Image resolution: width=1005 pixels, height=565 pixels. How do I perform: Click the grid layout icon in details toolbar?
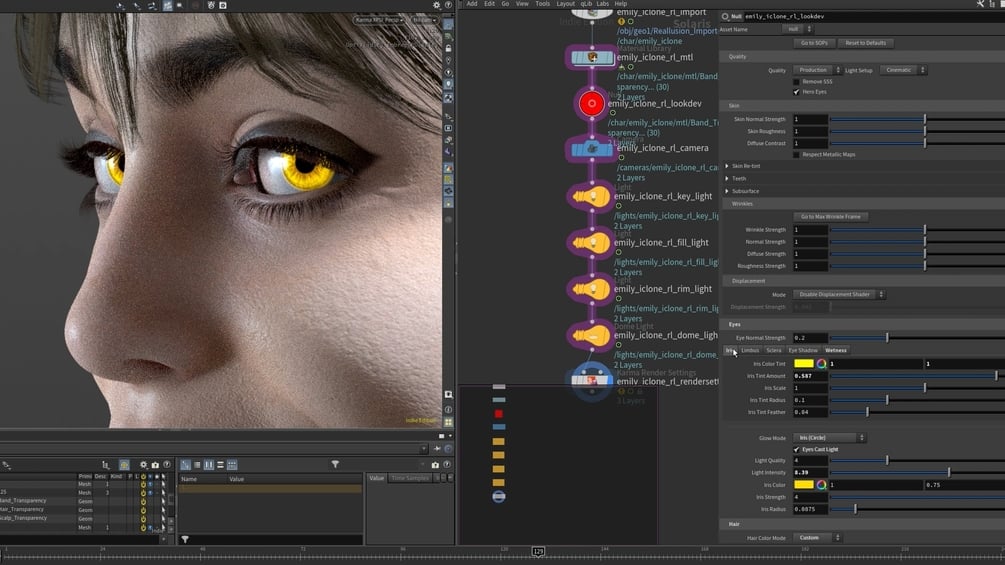click(x=232, y=465)
